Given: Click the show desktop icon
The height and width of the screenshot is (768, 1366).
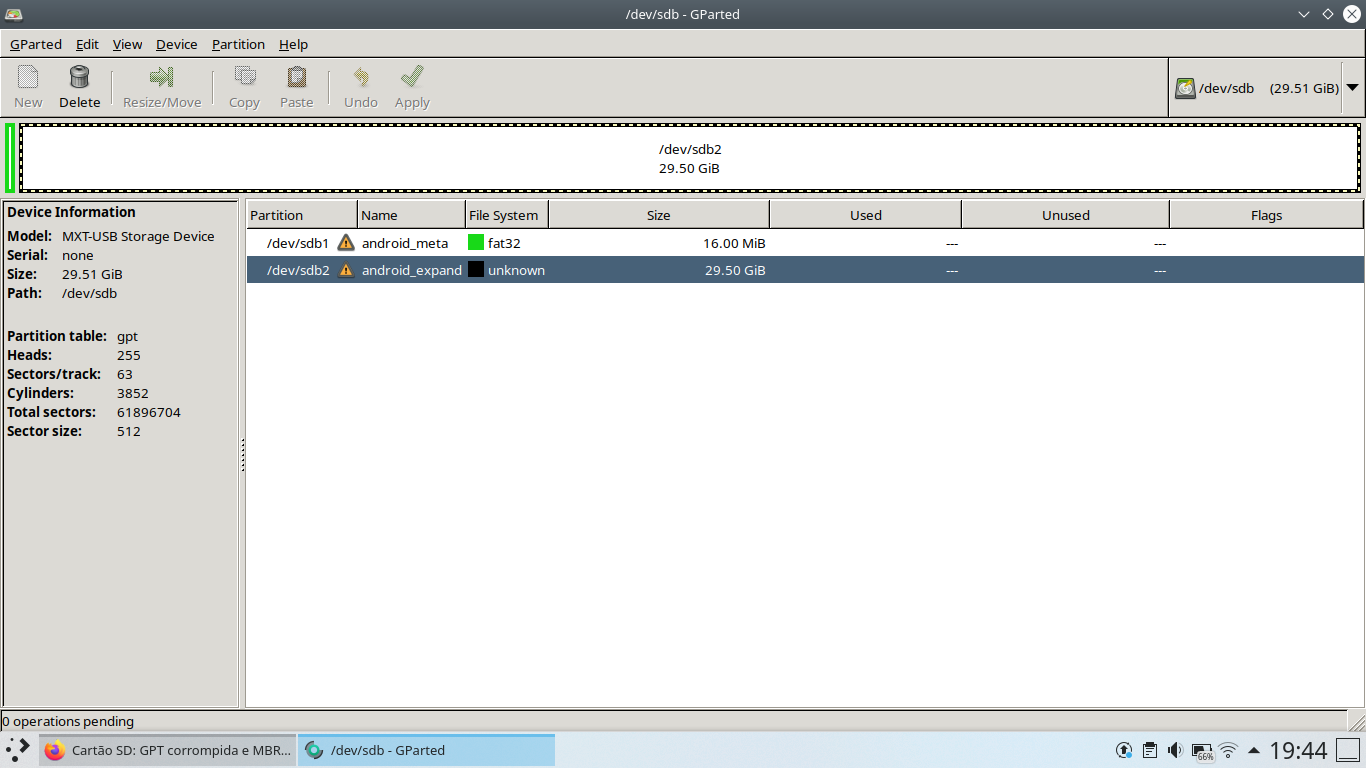Looking at the screenshot, I should point(1348,750).
